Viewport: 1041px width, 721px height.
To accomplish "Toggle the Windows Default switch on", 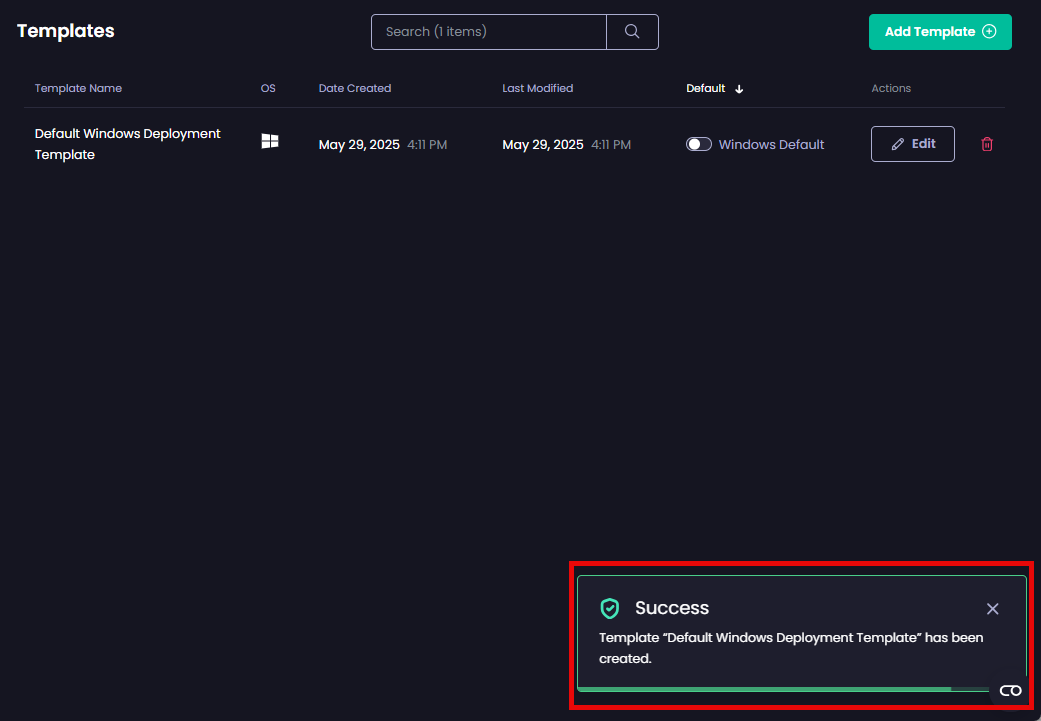I will [699, 144].
